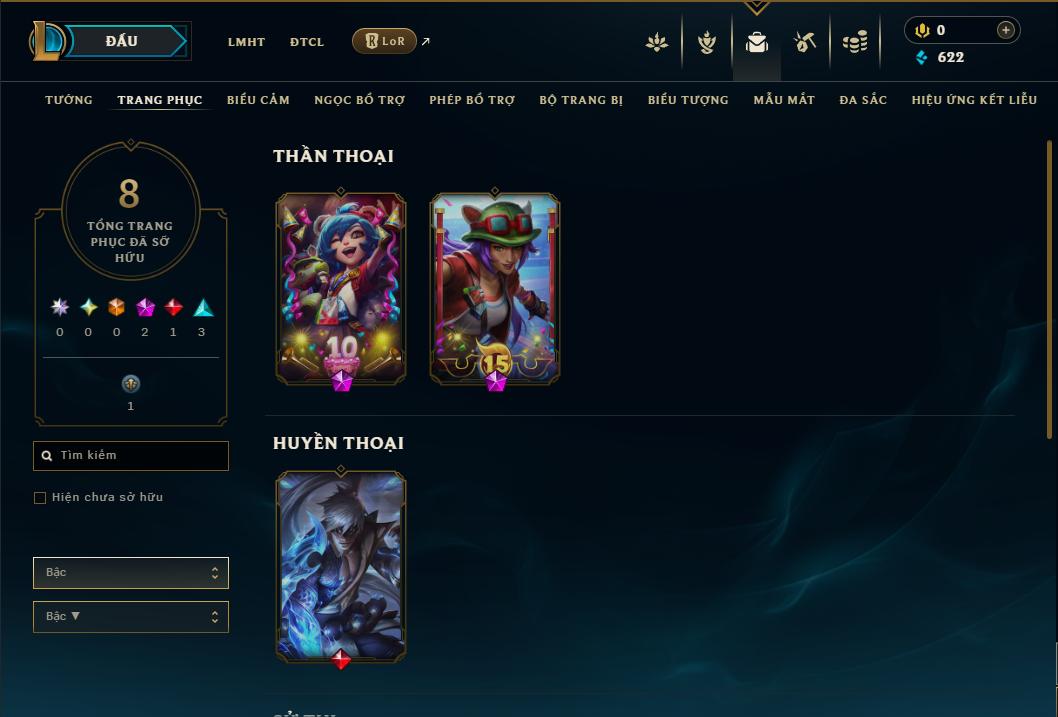Expand the first Bậc dropdown
Image resolution: width=1058 pixels, height=717 pixels.
(131, 573)
